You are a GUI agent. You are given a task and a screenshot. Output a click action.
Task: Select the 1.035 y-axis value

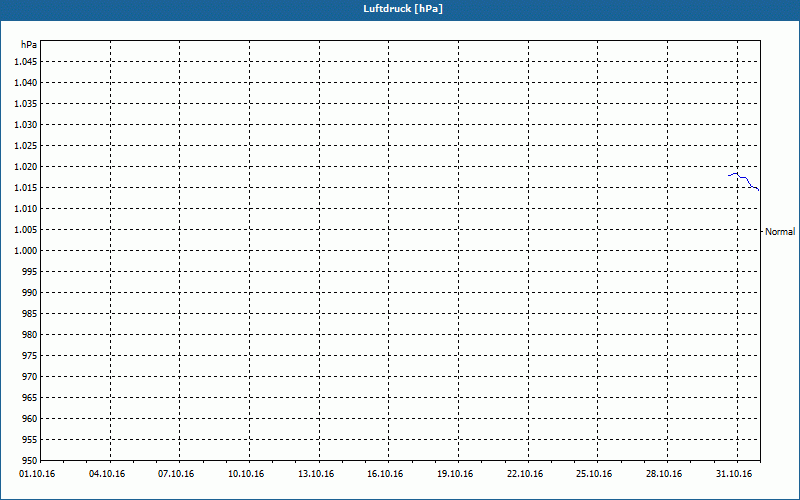point(26,104)
